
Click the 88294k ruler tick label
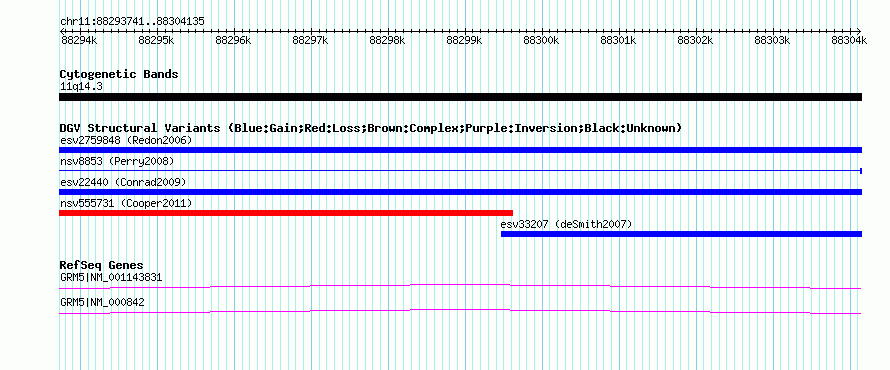79,40
